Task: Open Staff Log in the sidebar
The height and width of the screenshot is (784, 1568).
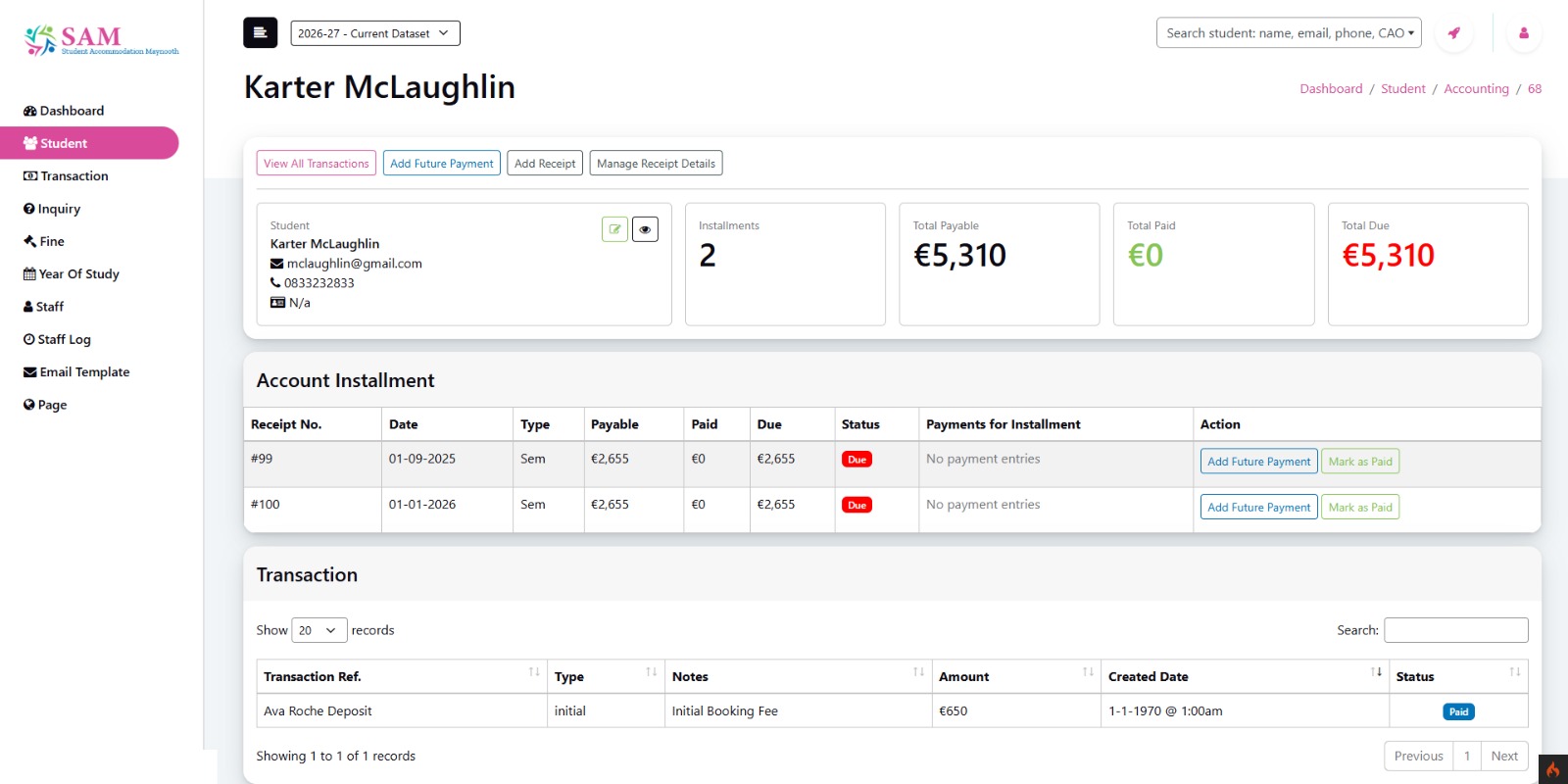Action: point(57,339)
